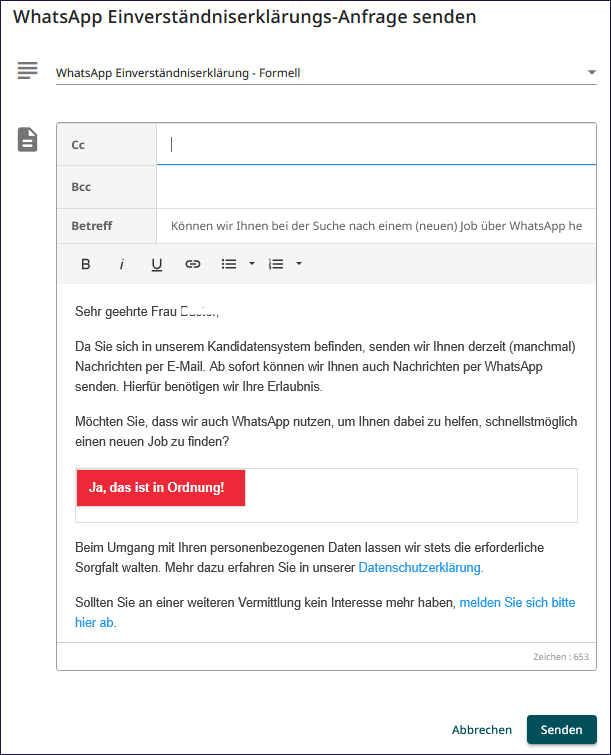Click the Betreff label

pos(91,226)
